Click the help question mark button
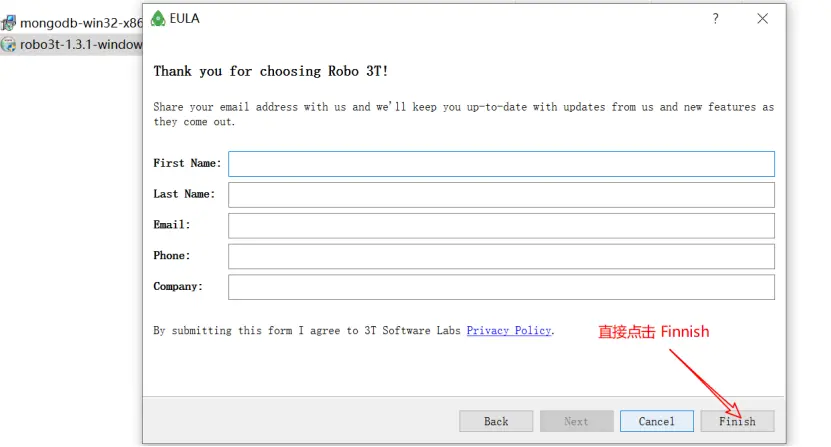The width and height of the screenshot is (831, 447). coord(715,19)
